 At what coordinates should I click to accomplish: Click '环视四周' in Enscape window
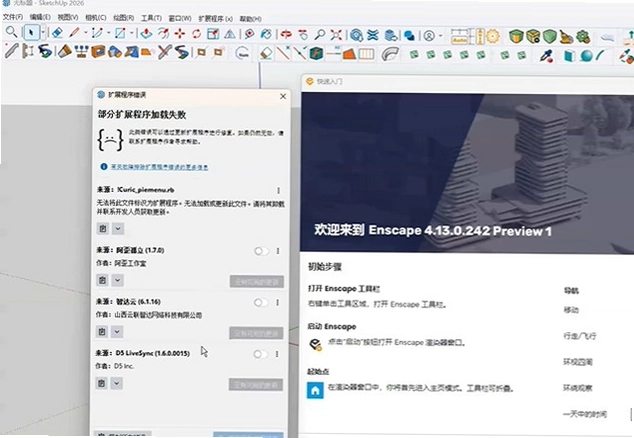578,362
